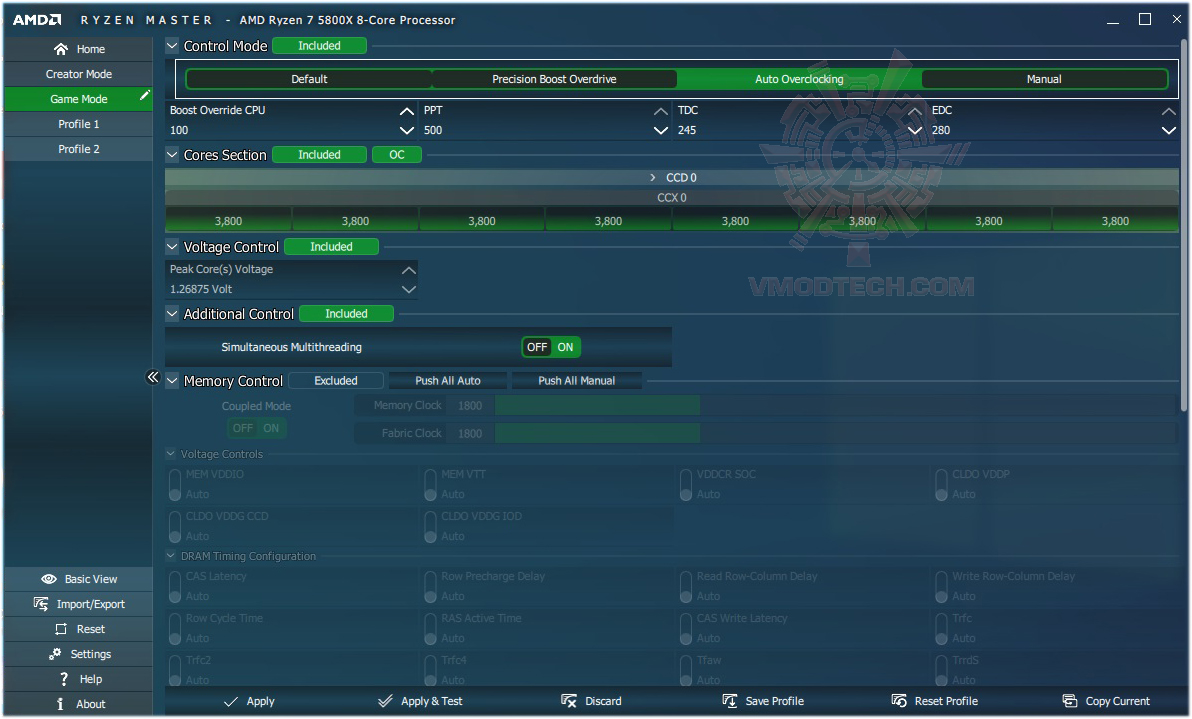This screenshot has width=1192, height=719.
Task: Collapse the Memory Control section
Action: pos(173,381)
